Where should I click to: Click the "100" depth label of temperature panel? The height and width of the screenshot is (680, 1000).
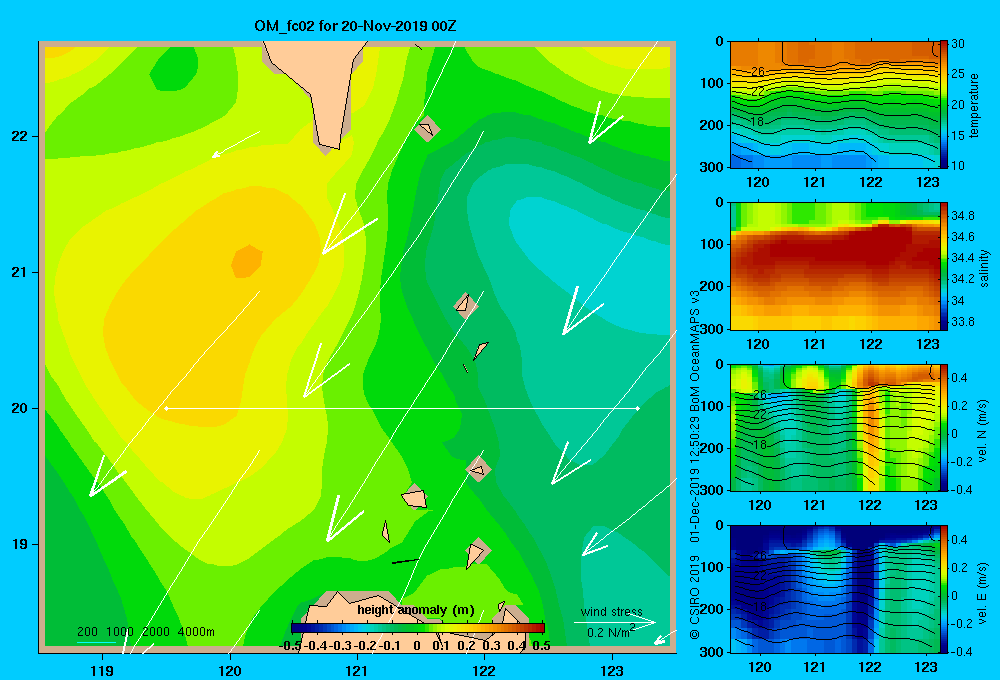tap(712, 83)
